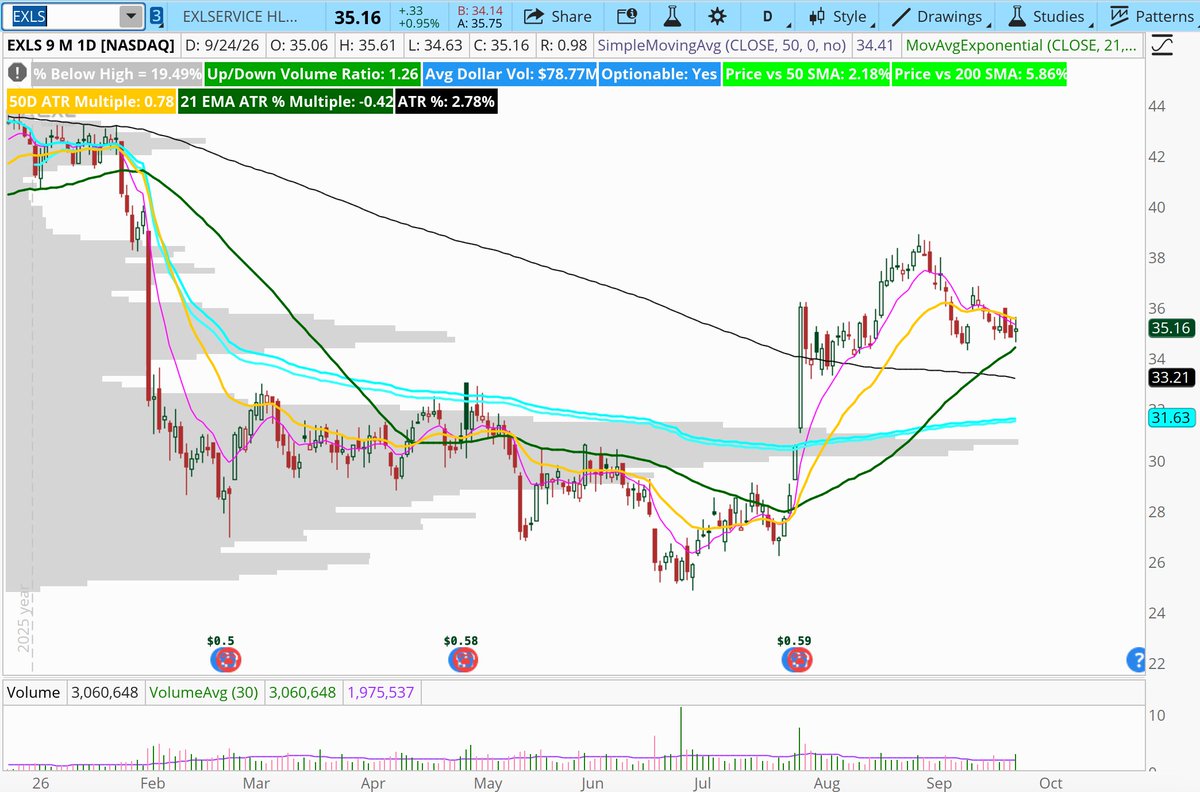The width and height of the screenshot is (1200, 792).
Task: Click the MovAvgExponential study label
Action: tap(1020, 45)
